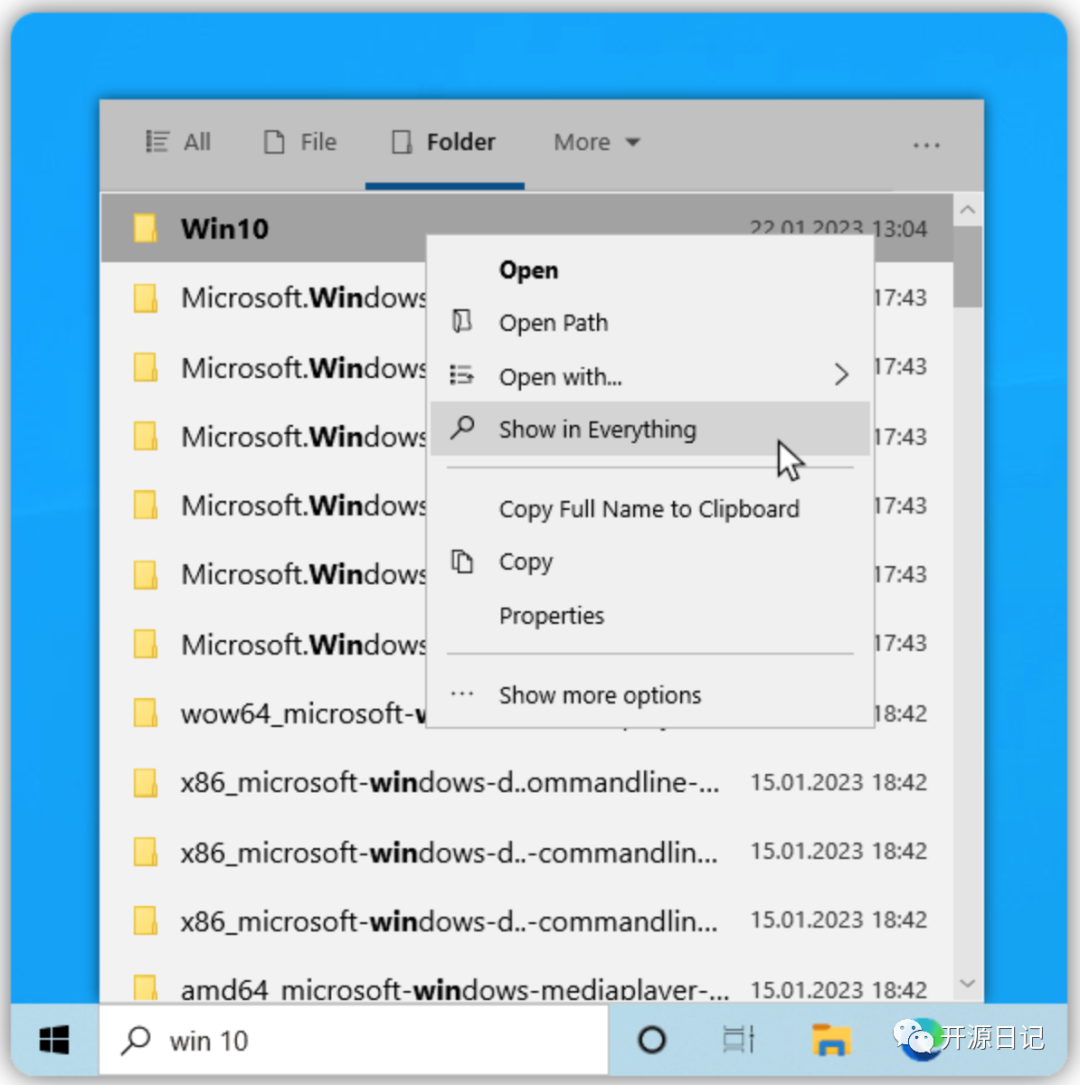
Task: Click the Folder filter icon
Action: pos(403,141)
